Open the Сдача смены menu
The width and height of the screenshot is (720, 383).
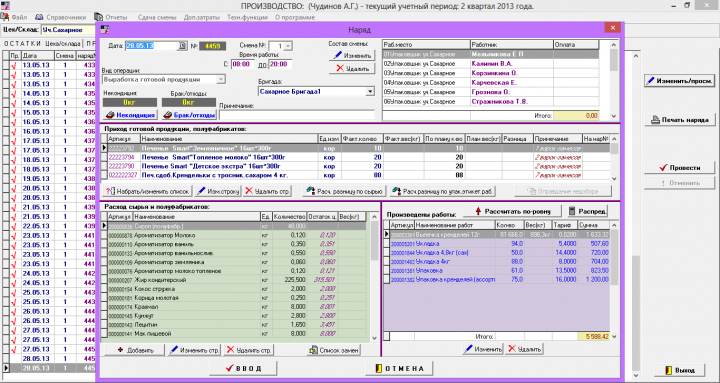point(157,17)
